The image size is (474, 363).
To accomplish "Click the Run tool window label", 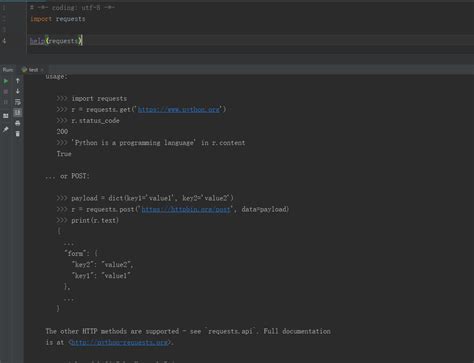I will tap(8, 70).
